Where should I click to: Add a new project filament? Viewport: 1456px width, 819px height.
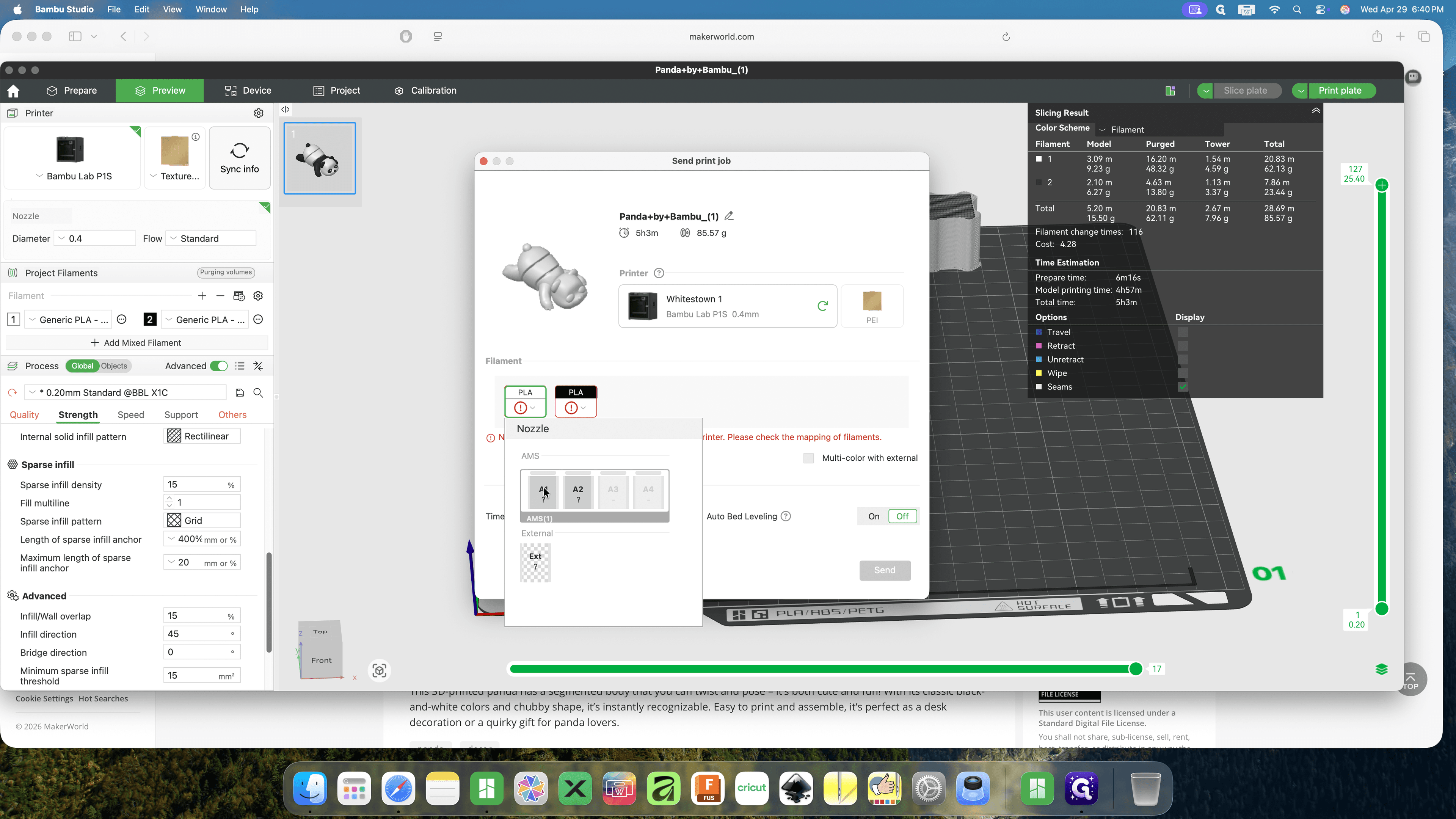[x=202, y=296]
